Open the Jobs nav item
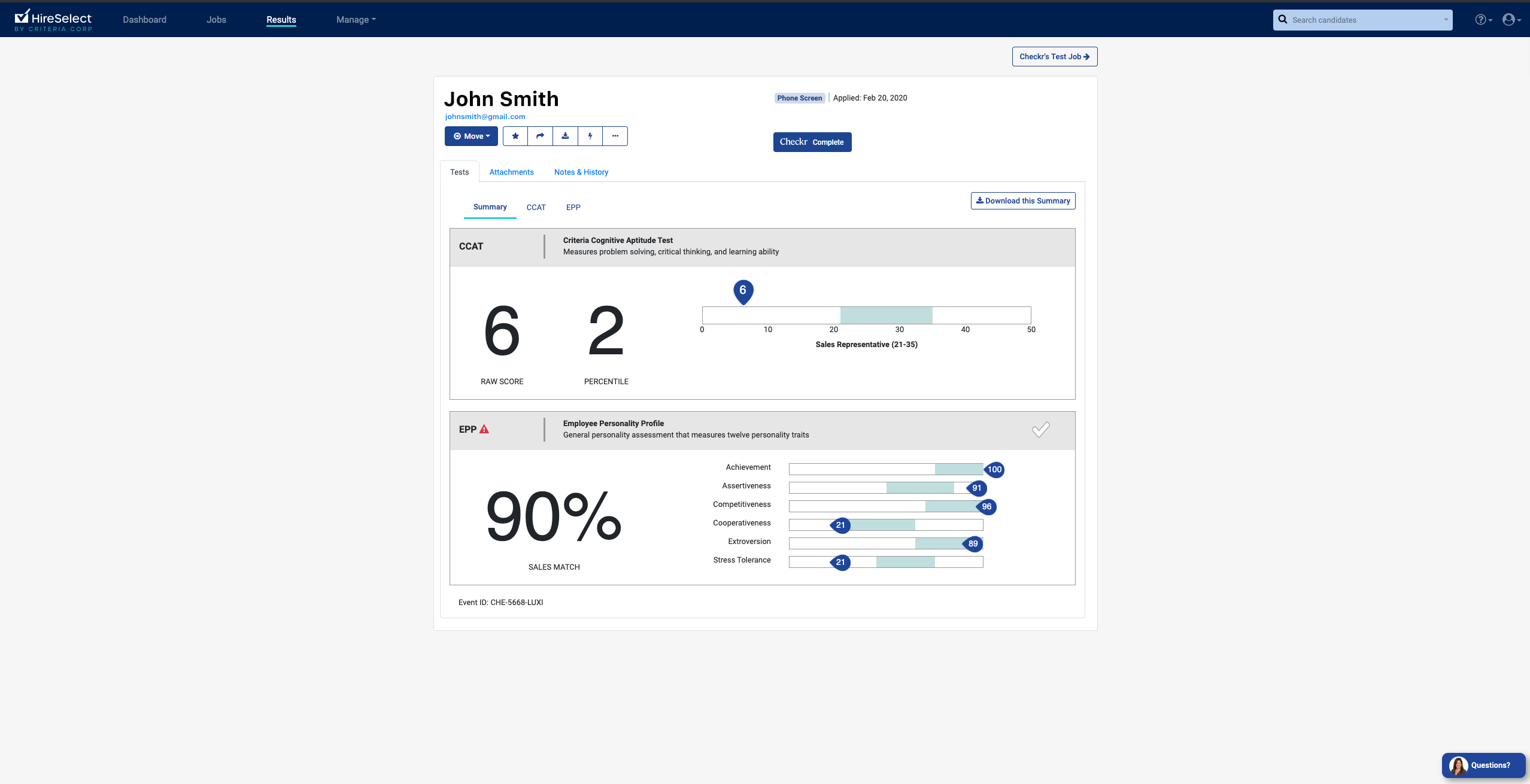Viewport: 1530px width, 784px height. 216,20
